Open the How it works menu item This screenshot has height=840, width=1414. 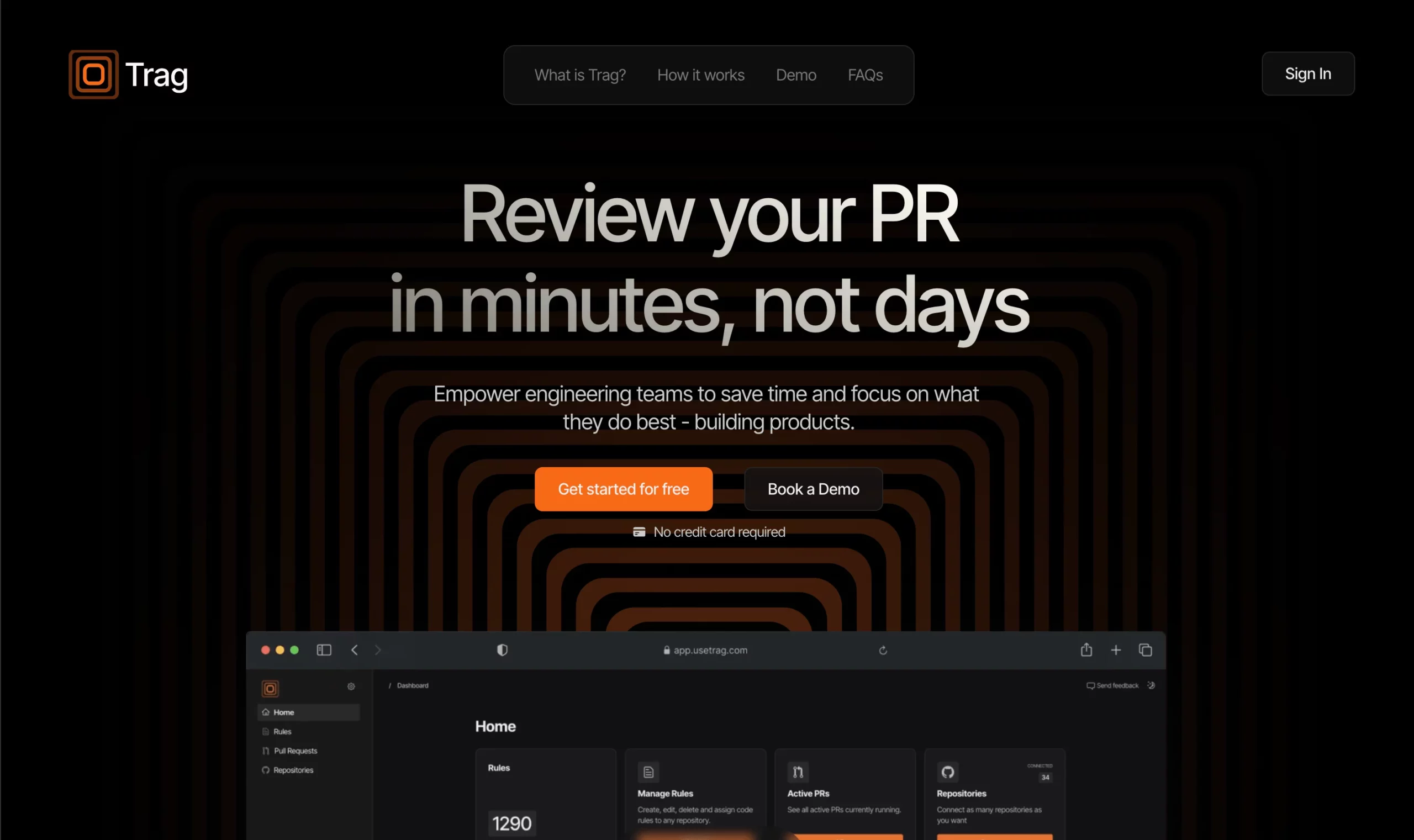click(701, 75)
